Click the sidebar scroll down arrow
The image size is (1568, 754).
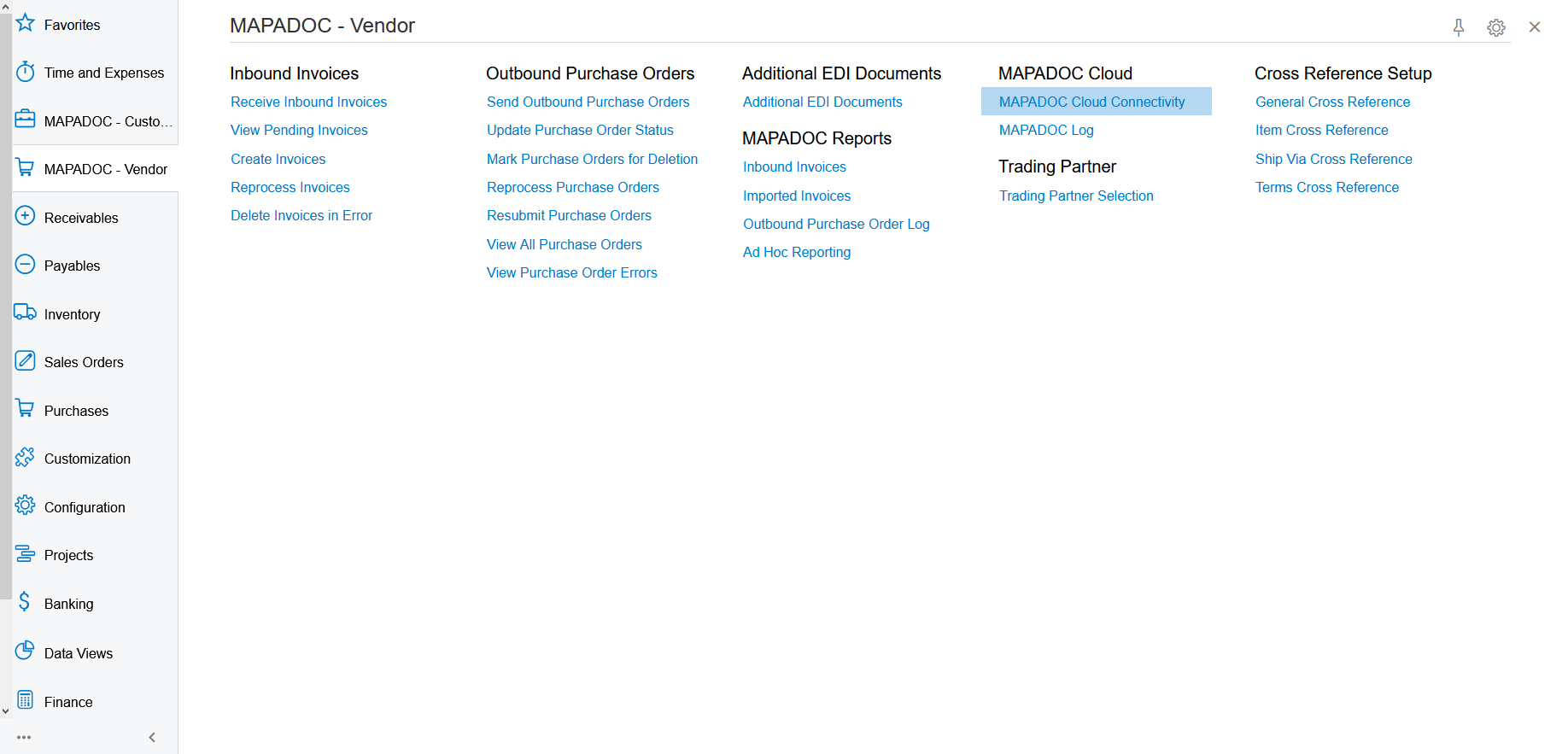pos(5,711)
